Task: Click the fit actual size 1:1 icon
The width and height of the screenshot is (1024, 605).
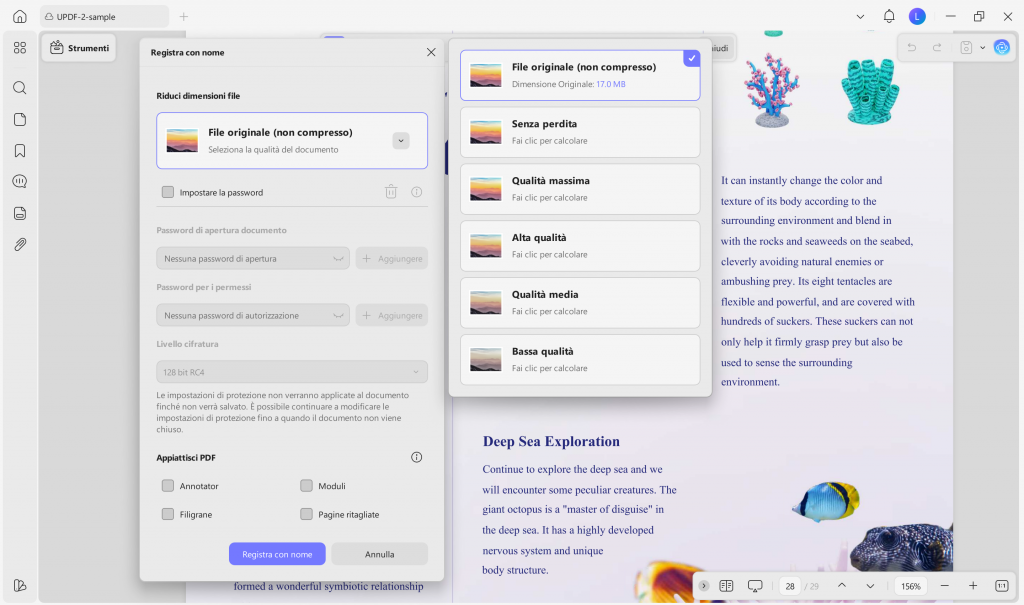Action: pos(1002,586)
